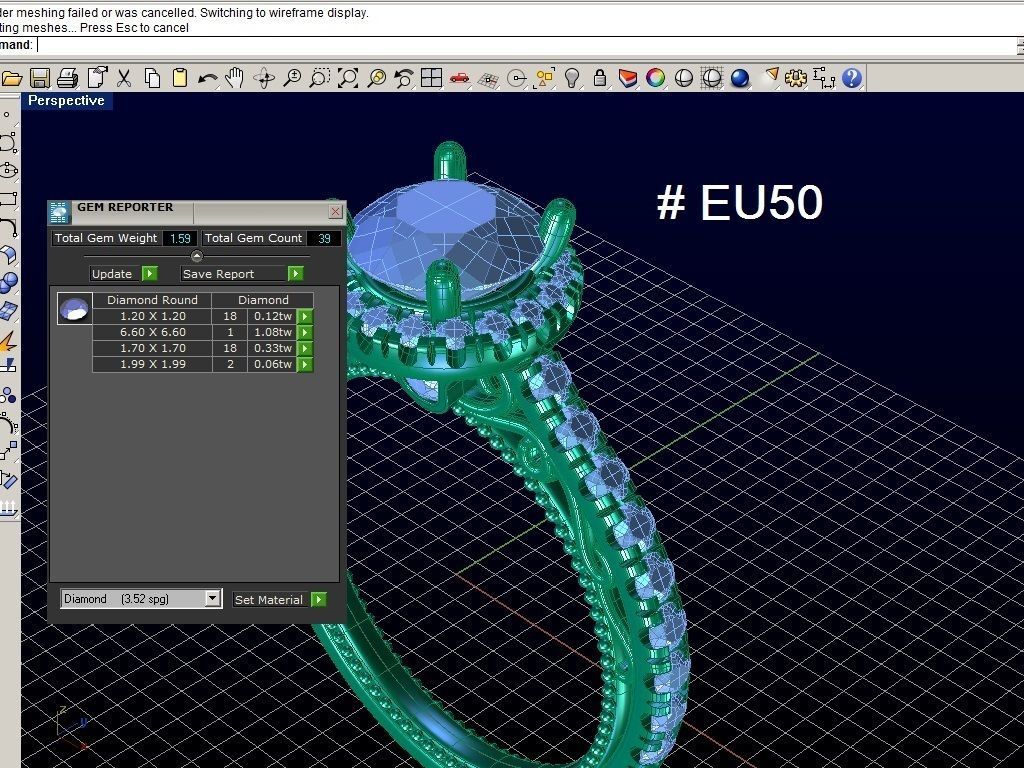Click the Save floppy disk icon

40,78
